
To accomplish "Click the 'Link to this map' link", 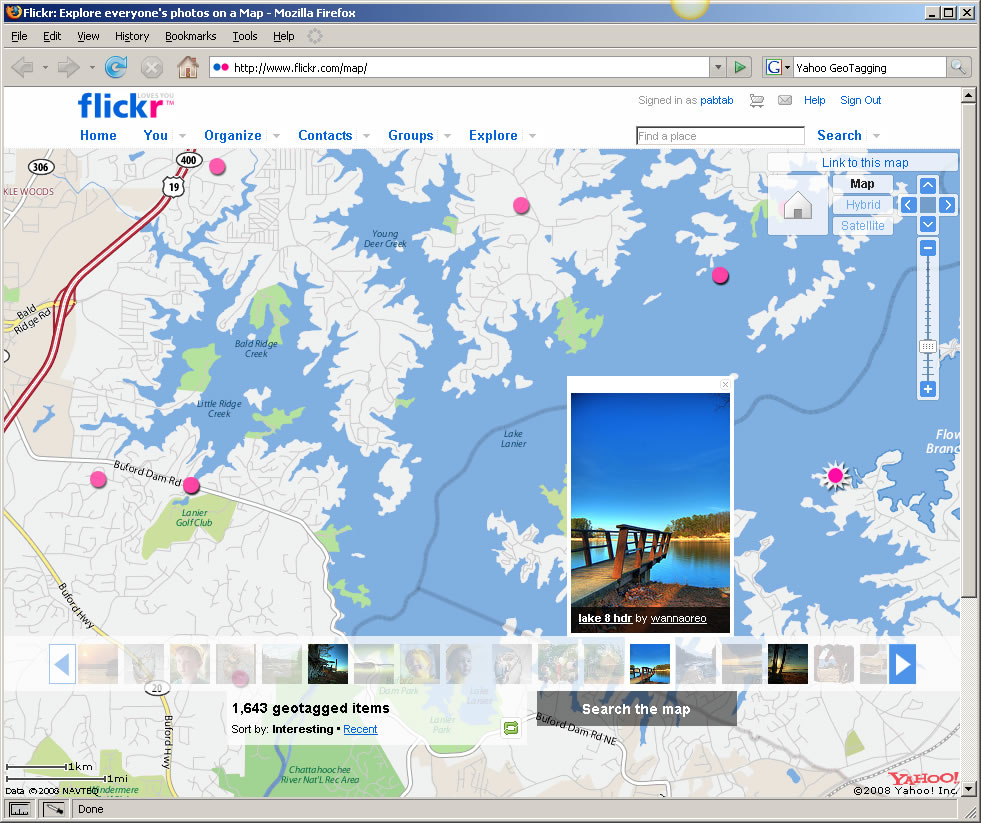I will coord(864,162).
